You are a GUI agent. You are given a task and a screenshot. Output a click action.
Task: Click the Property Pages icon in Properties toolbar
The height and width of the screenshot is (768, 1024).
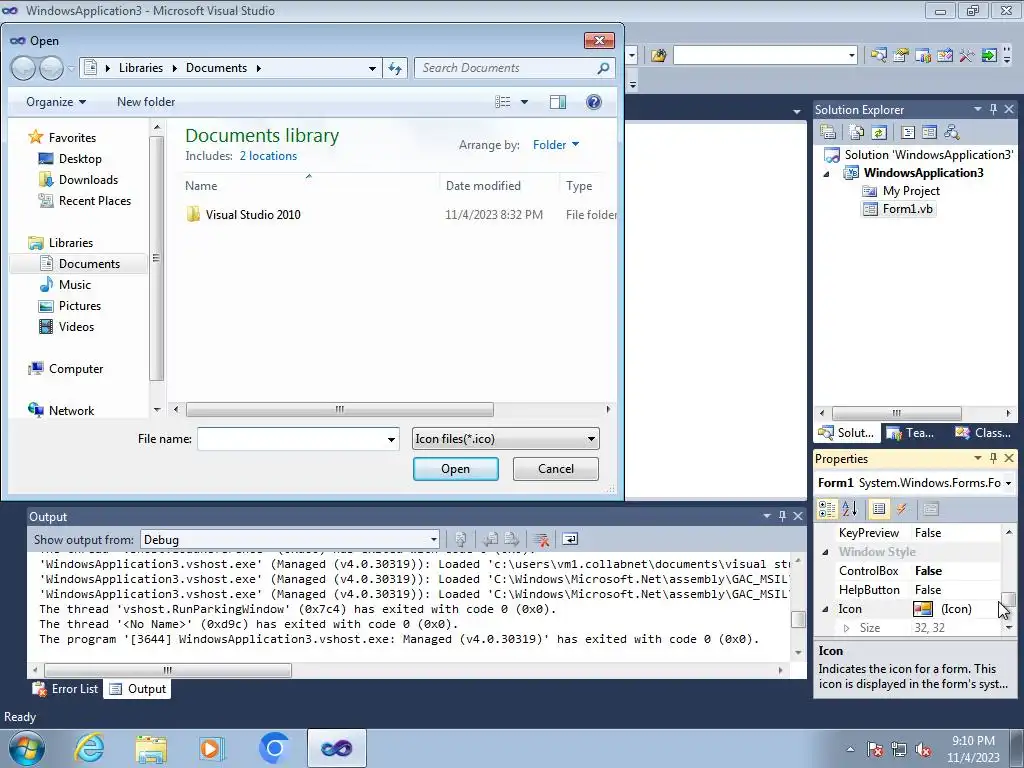click(x=931, y=509)
